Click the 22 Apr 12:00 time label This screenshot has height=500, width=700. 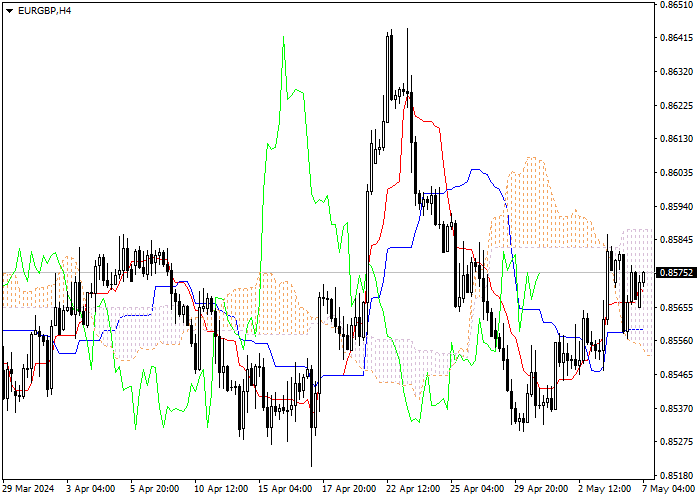tap(413, 489)
